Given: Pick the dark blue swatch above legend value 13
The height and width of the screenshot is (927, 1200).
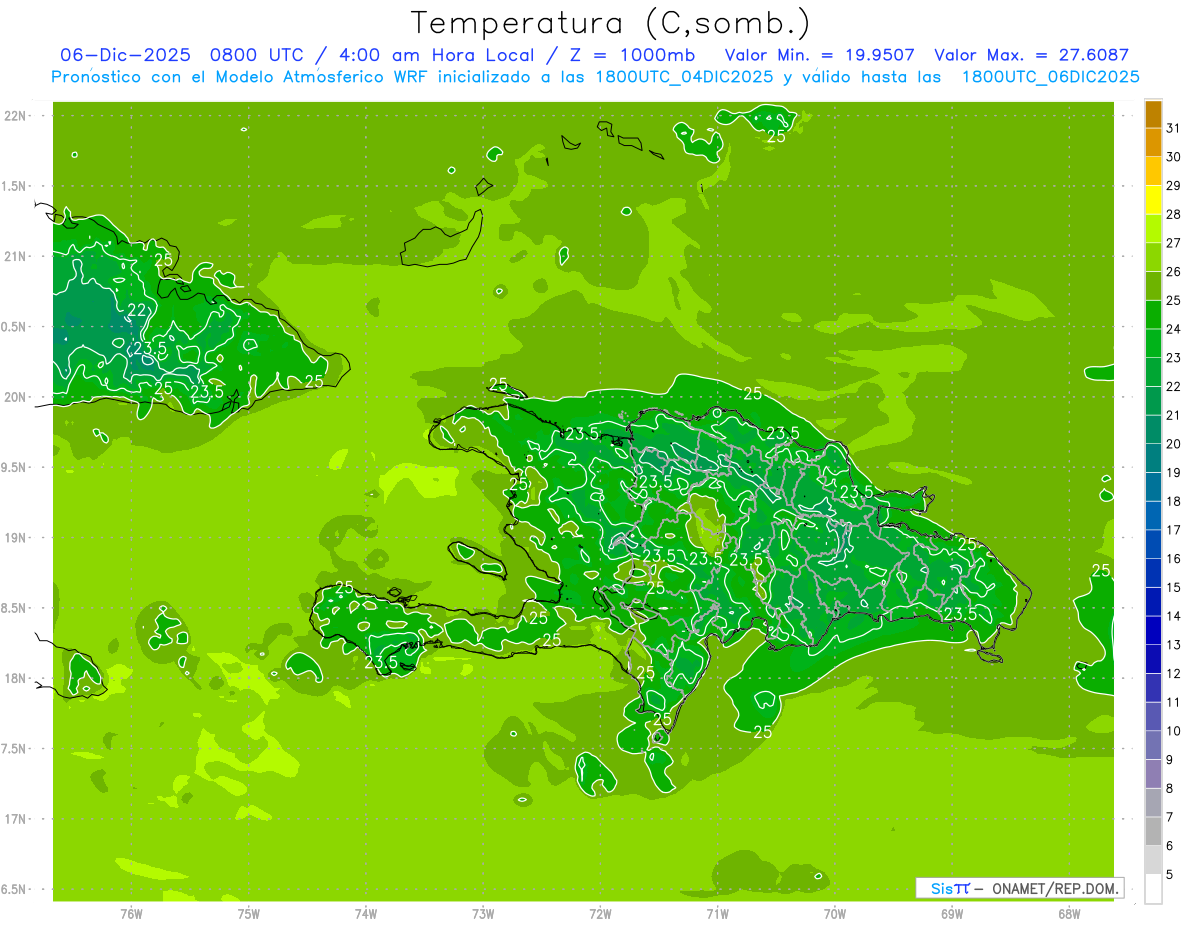Looking at the screenshot, I should click(x=1153, y=630).
